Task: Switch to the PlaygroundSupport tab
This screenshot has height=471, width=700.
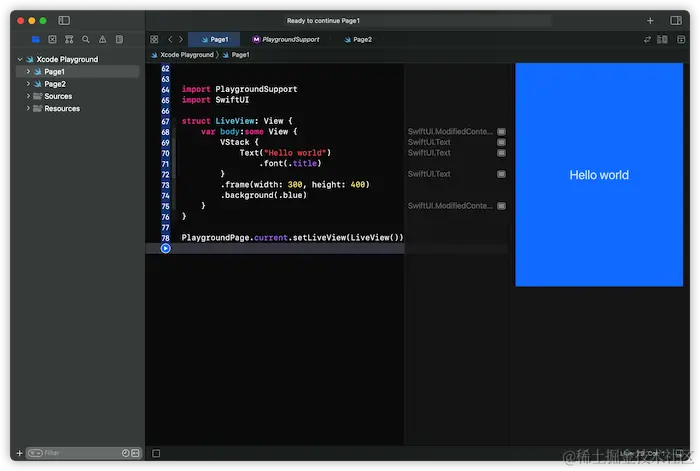Action: click(x=286, y=39)
